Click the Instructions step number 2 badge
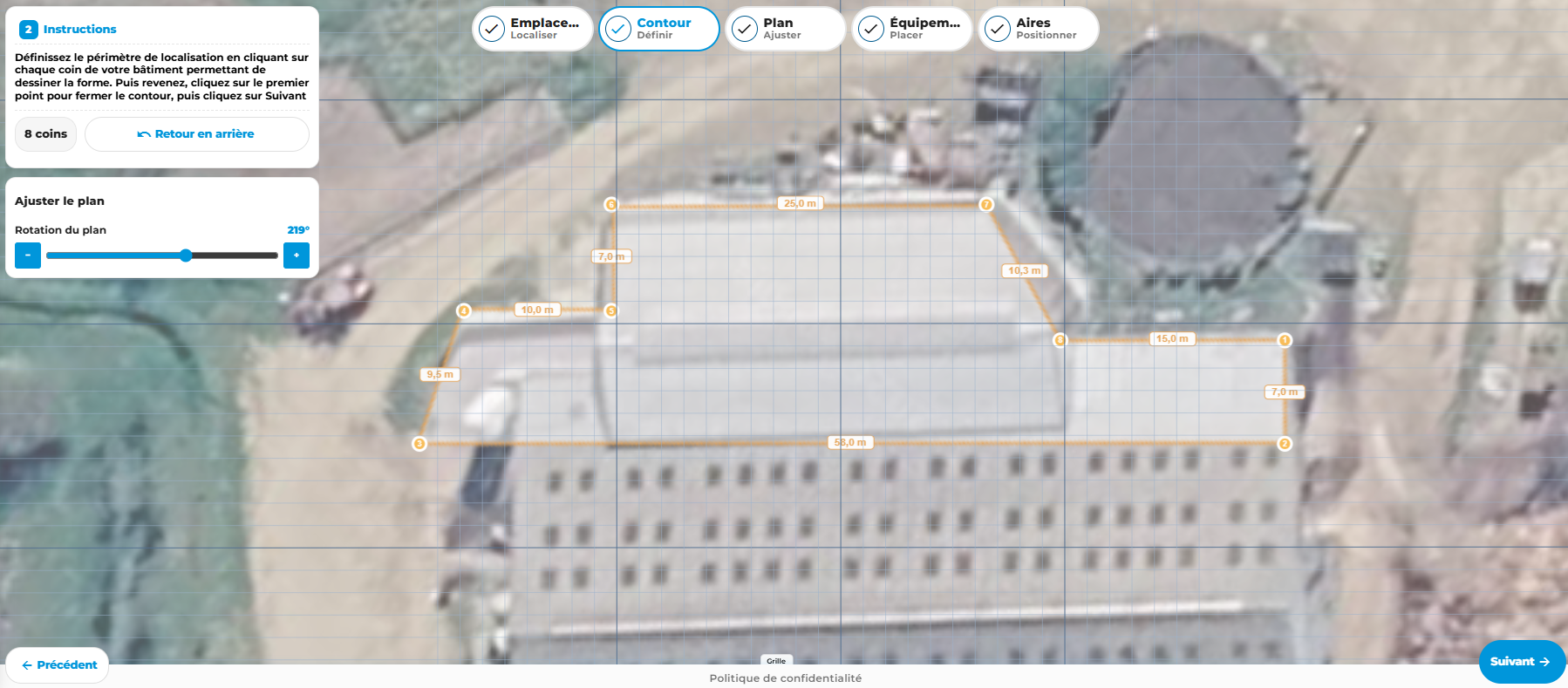Screen dimensions: 1568x688 pos(28,30)
